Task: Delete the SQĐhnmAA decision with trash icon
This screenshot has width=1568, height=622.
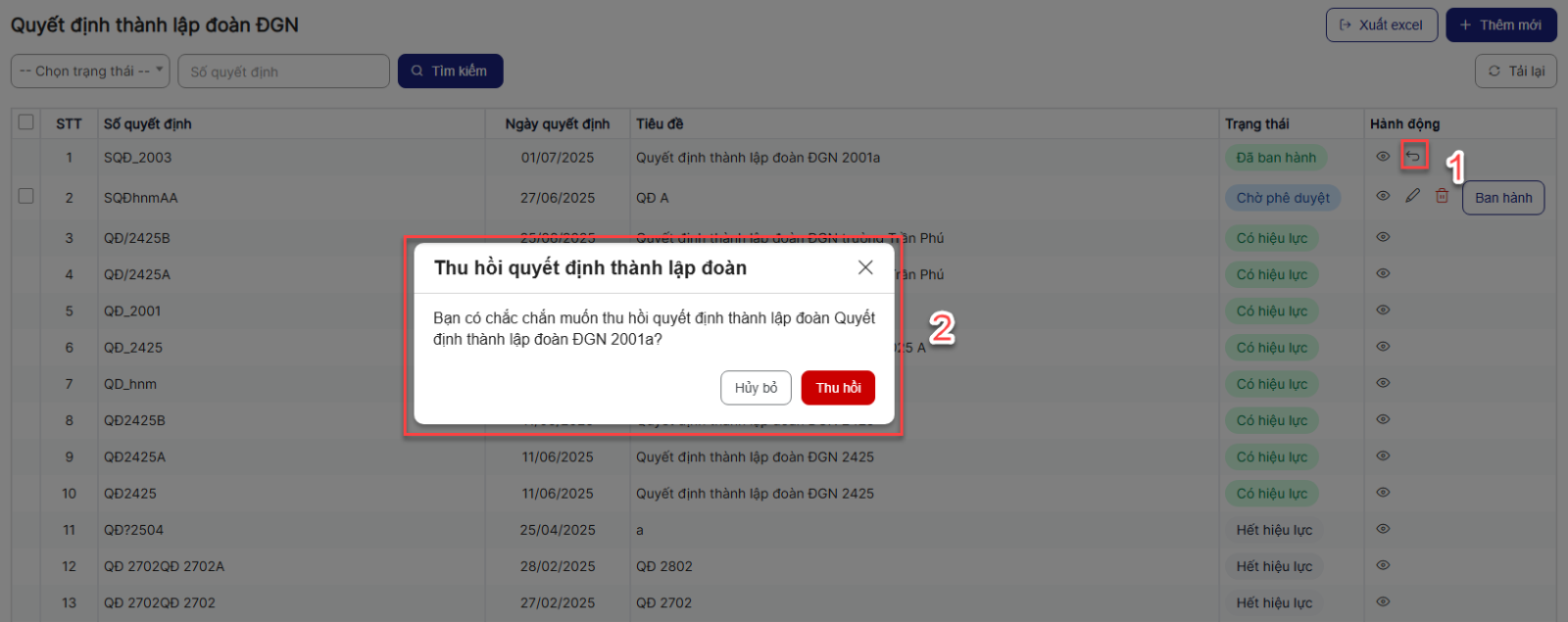Action: coord(1442,196)
